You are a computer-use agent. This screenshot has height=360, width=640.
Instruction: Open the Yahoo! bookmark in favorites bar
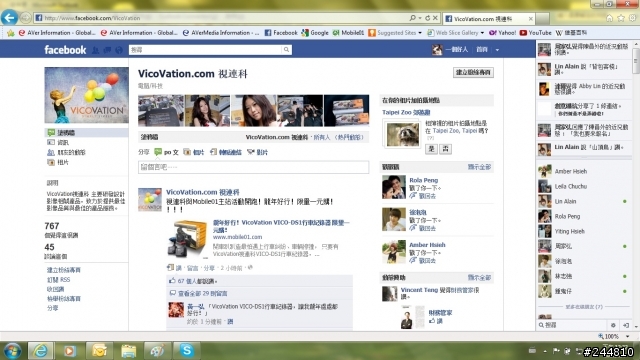(x=502, y=33)
